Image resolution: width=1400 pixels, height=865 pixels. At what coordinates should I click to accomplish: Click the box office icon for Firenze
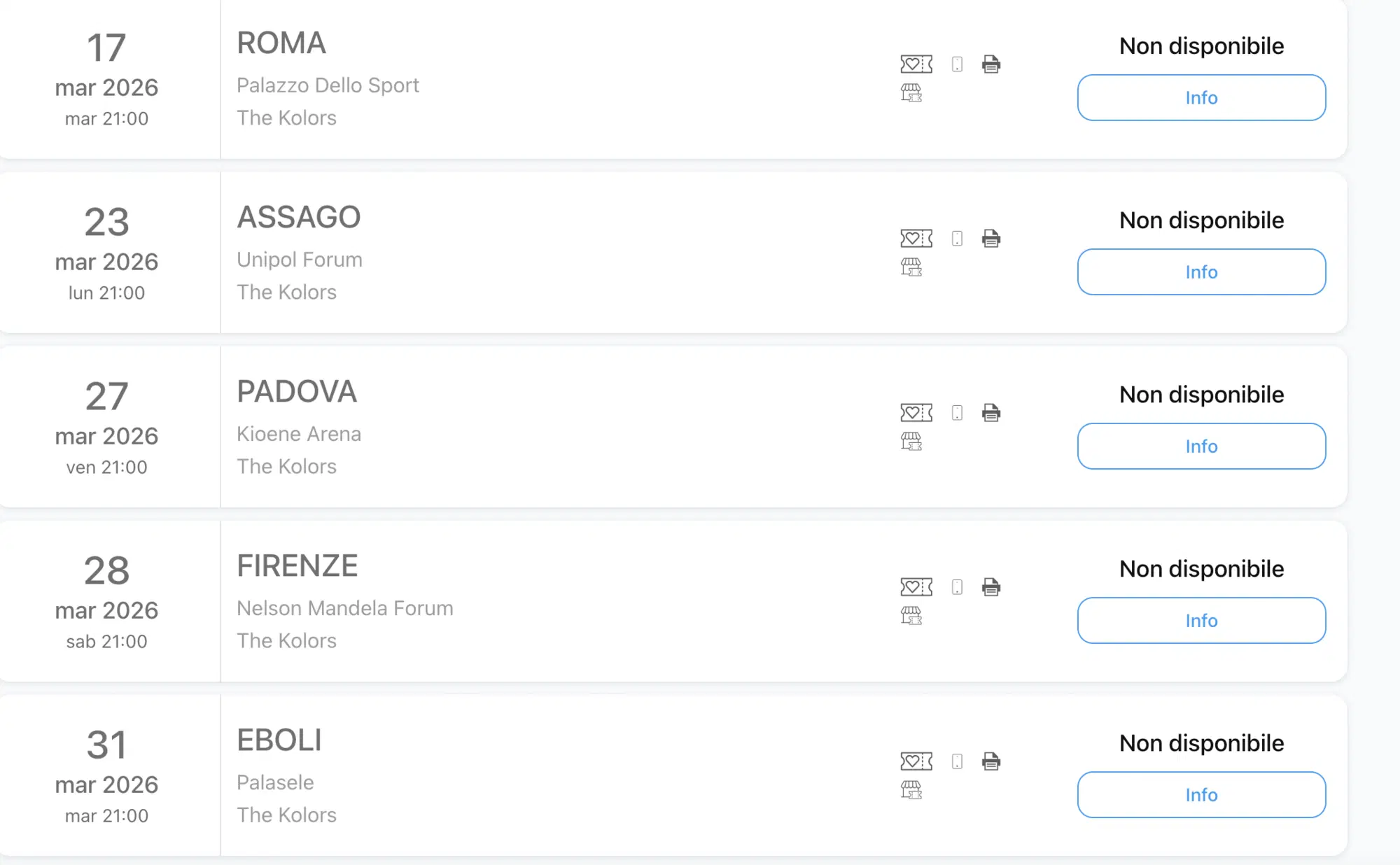pyautogui.click(x=911, y=615)
